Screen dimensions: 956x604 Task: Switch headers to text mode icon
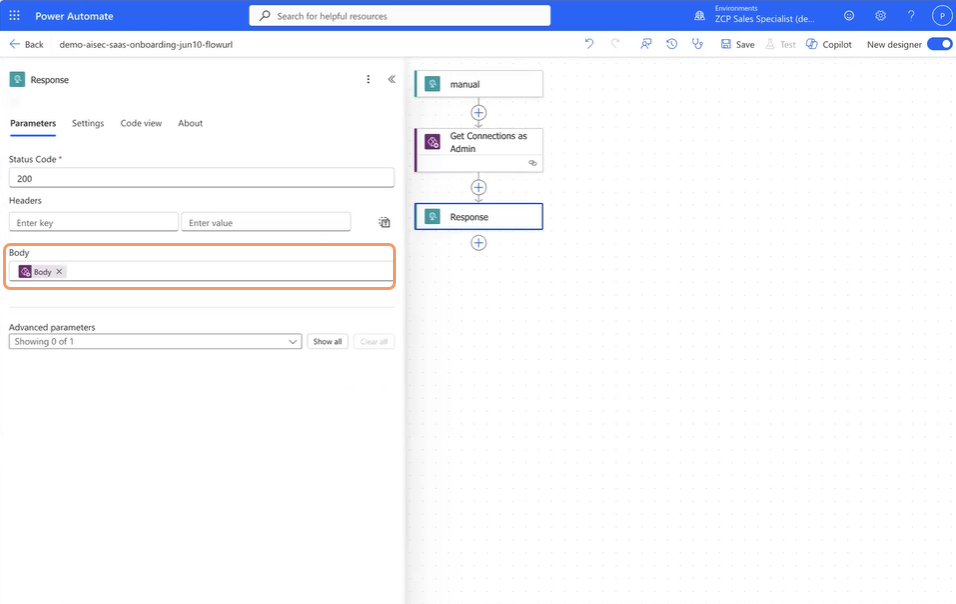(x=384, y=222)
